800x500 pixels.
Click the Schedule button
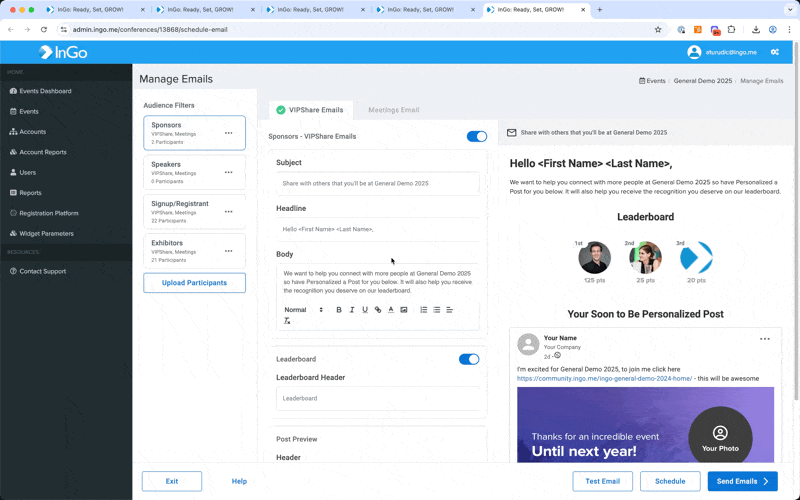point(670,481)
